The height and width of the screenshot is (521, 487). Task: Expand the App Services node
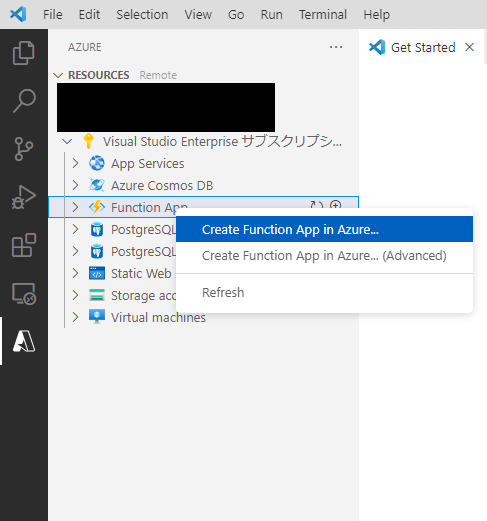[x=76, y=163]
